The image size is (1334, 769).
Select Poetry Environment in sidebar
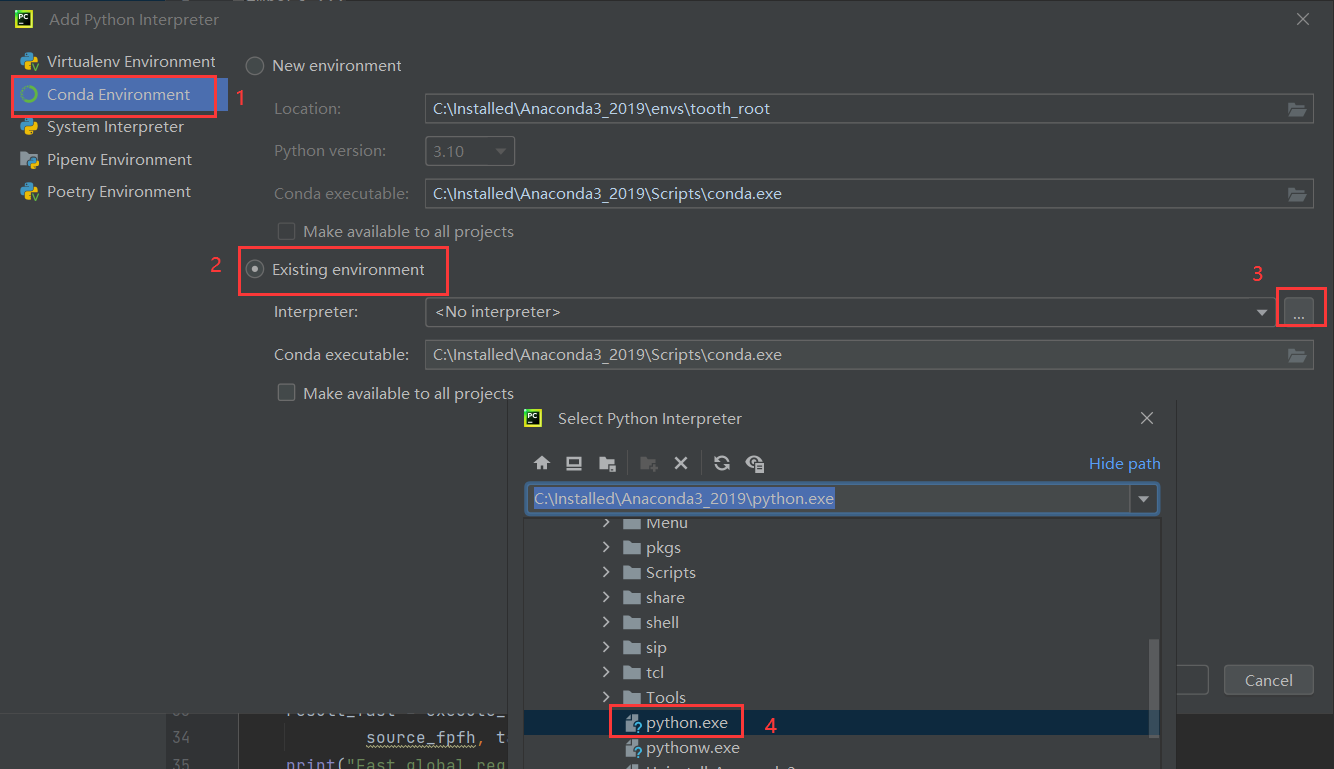click(x=118, y=192)
